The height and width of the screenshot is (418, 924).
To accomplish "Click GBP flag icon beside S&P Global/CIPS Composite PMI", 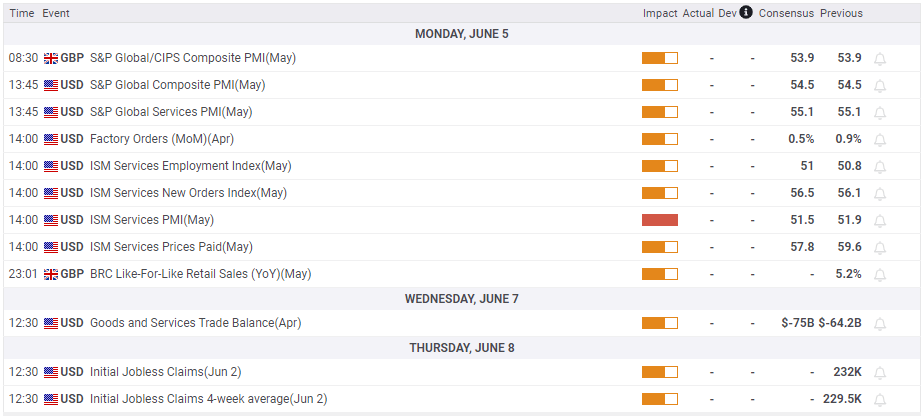I will pos(51,58).
